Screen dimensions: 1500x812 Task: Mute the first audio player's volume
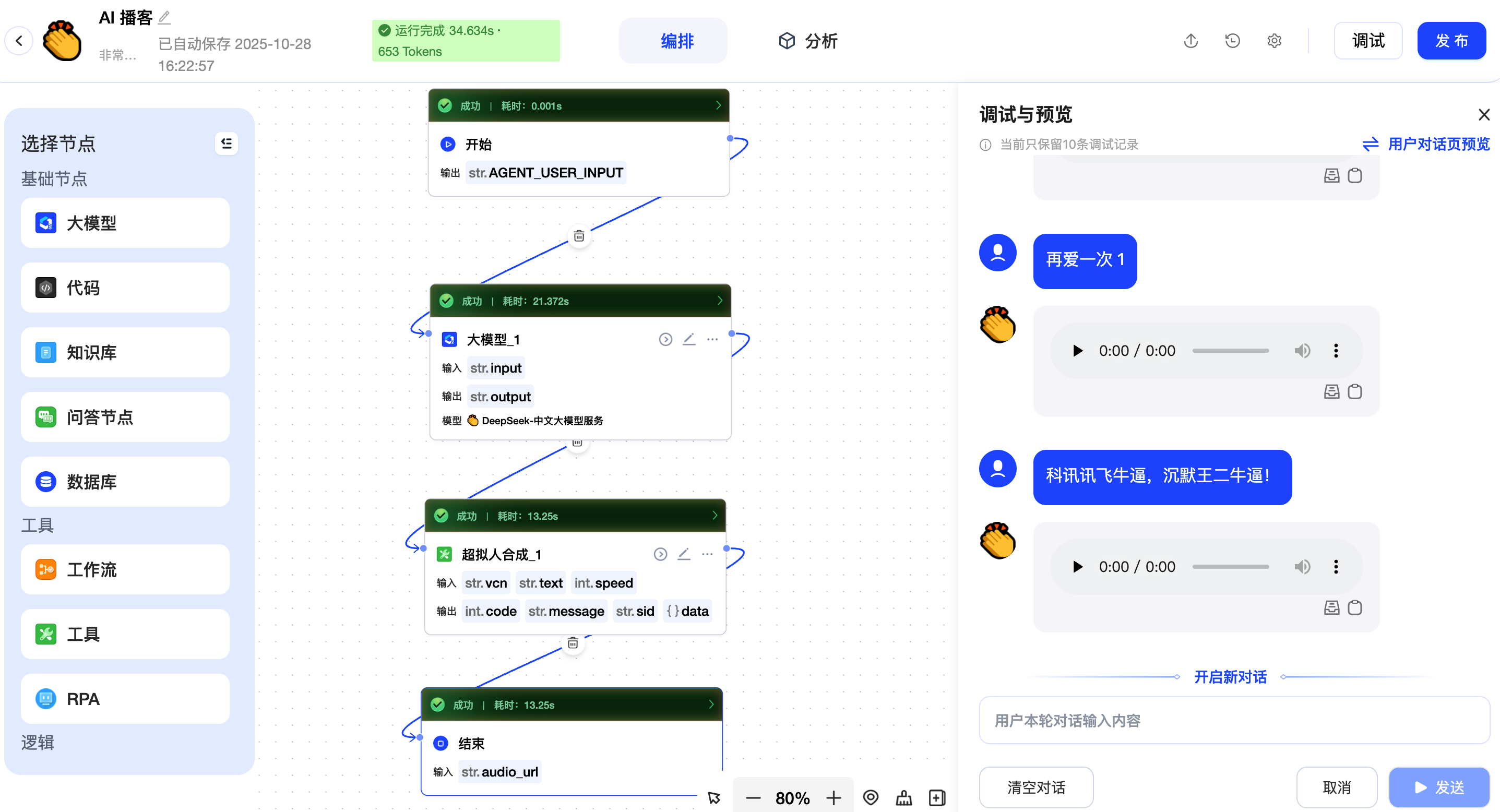(x=1302, y=350)
